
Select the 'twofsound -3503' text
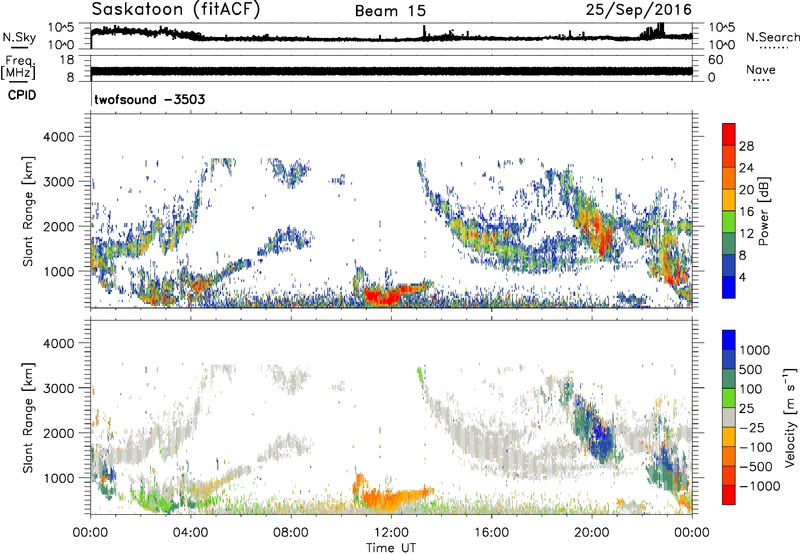pyautogui.click(x=149, y=99)
